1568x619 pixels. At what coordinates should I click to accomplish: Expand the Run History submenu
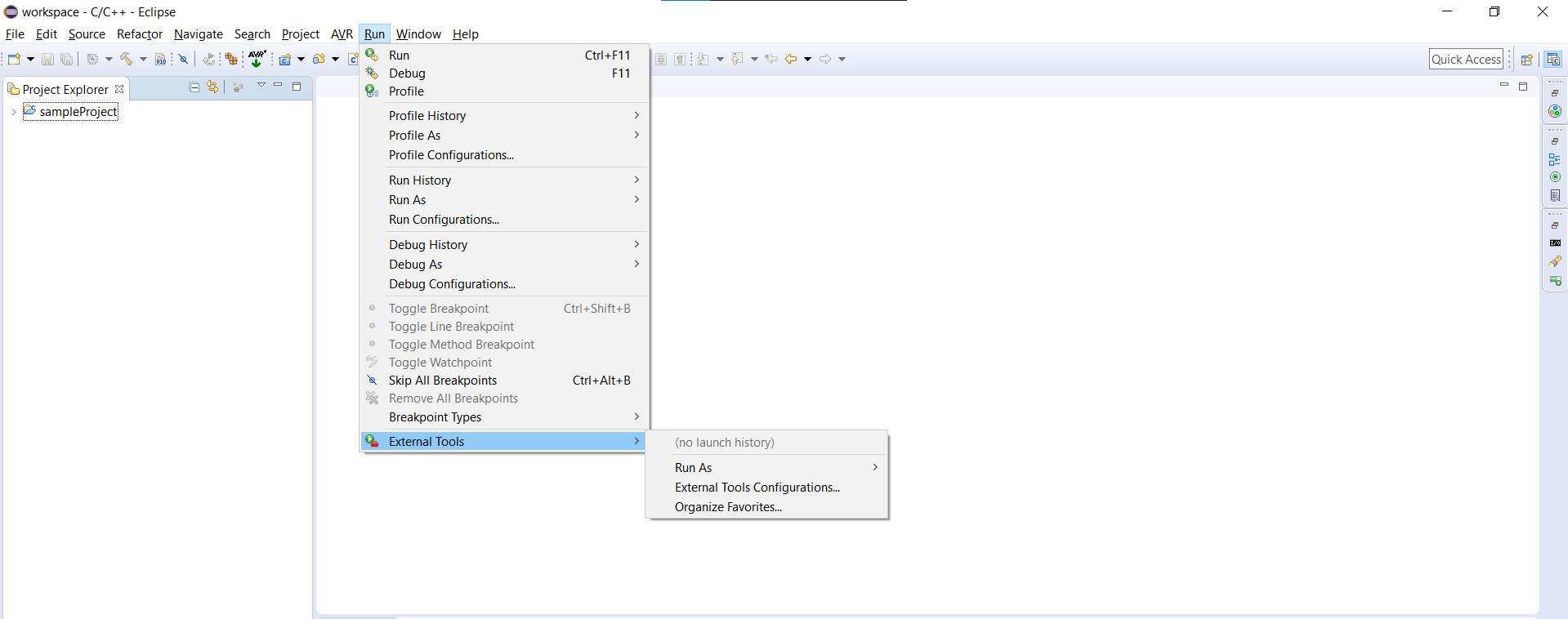click(x=504, y=180)
